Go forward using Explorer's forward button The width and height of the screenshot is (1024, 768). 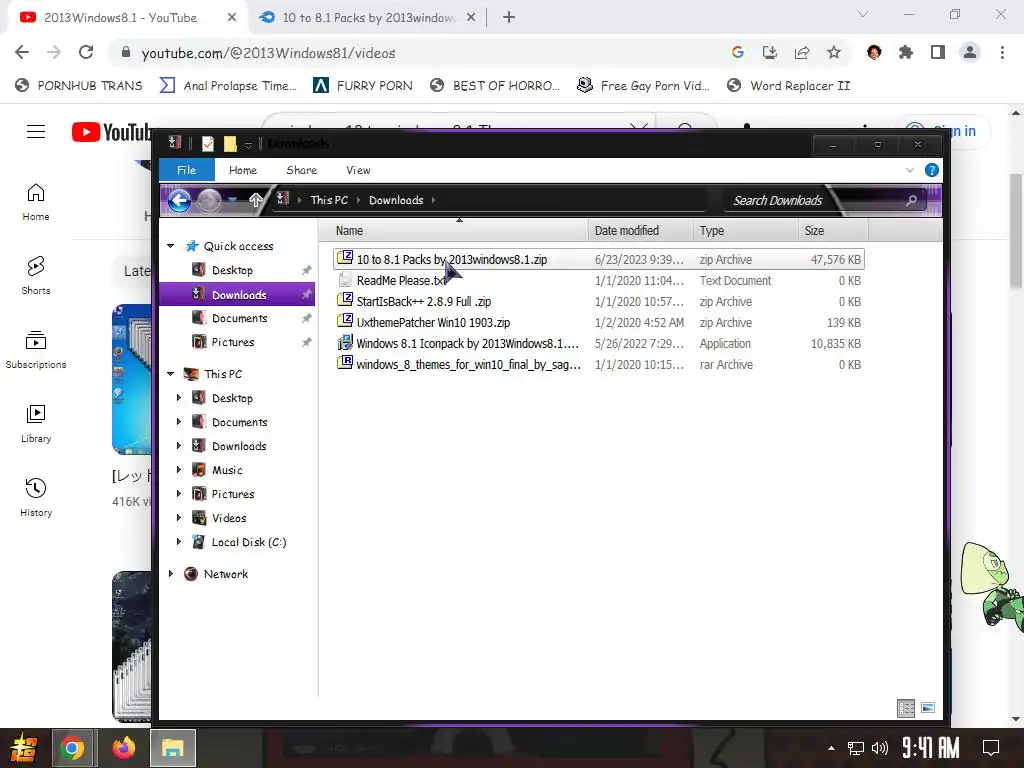209,200
